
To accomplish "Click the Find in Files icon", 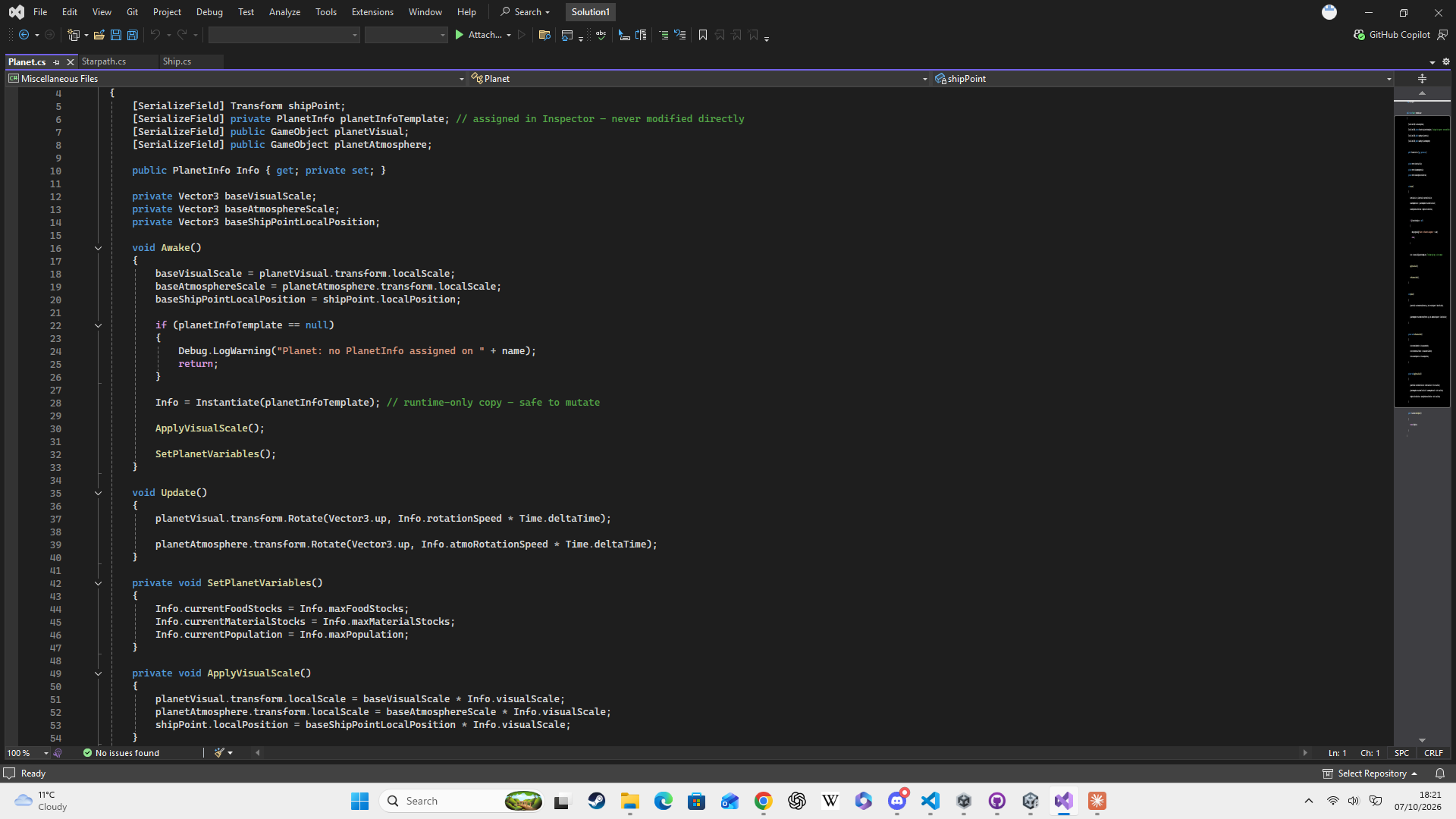I will (544, 35).
